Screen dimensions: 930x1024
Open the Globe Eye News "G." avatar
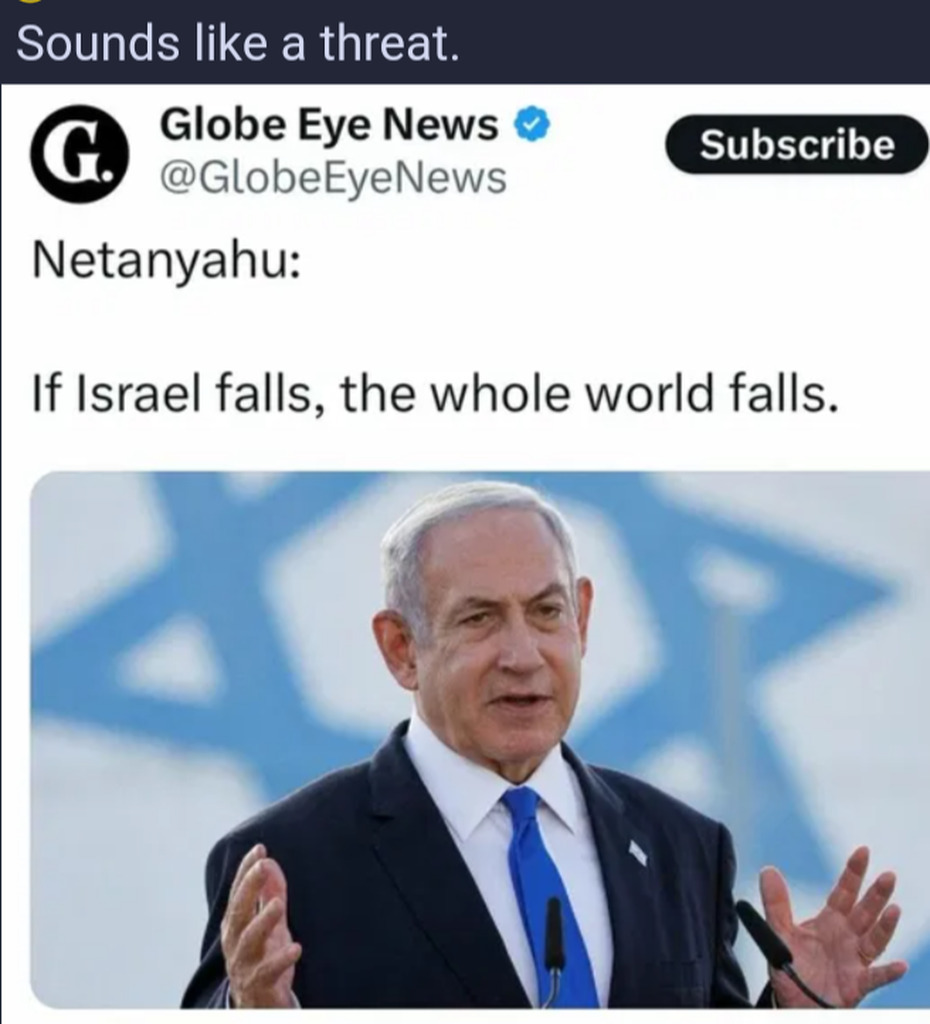[x=80, y=153]
